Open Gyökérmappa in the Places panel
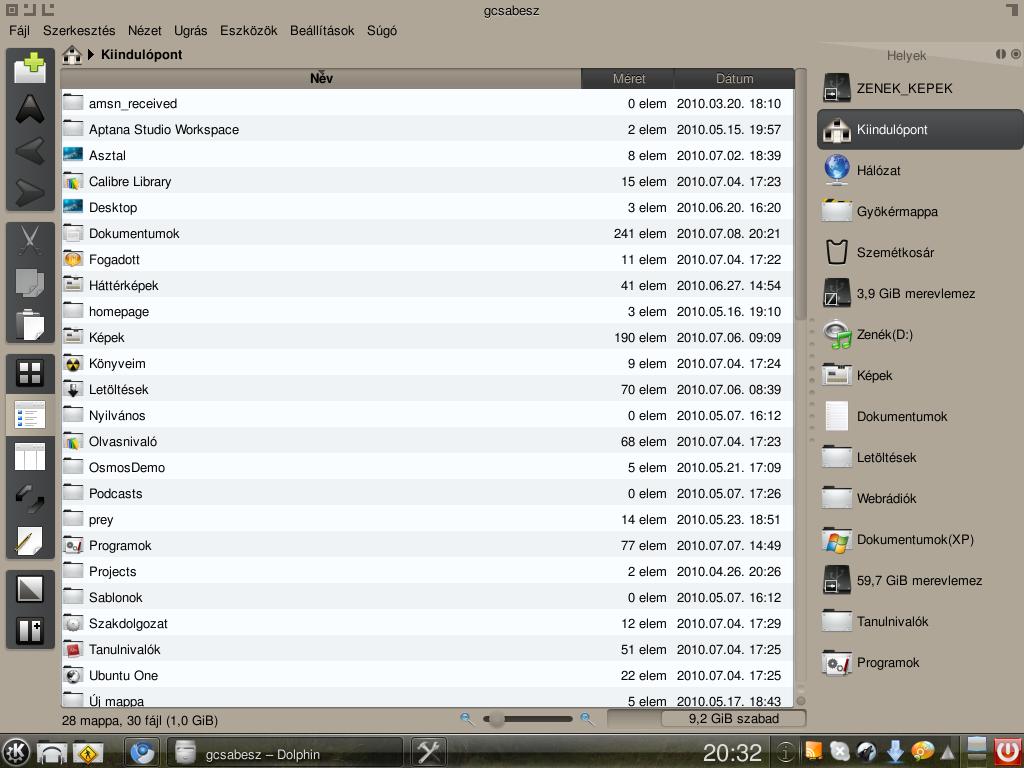Screen dimensions: 1024x768 tap(920, 212)
